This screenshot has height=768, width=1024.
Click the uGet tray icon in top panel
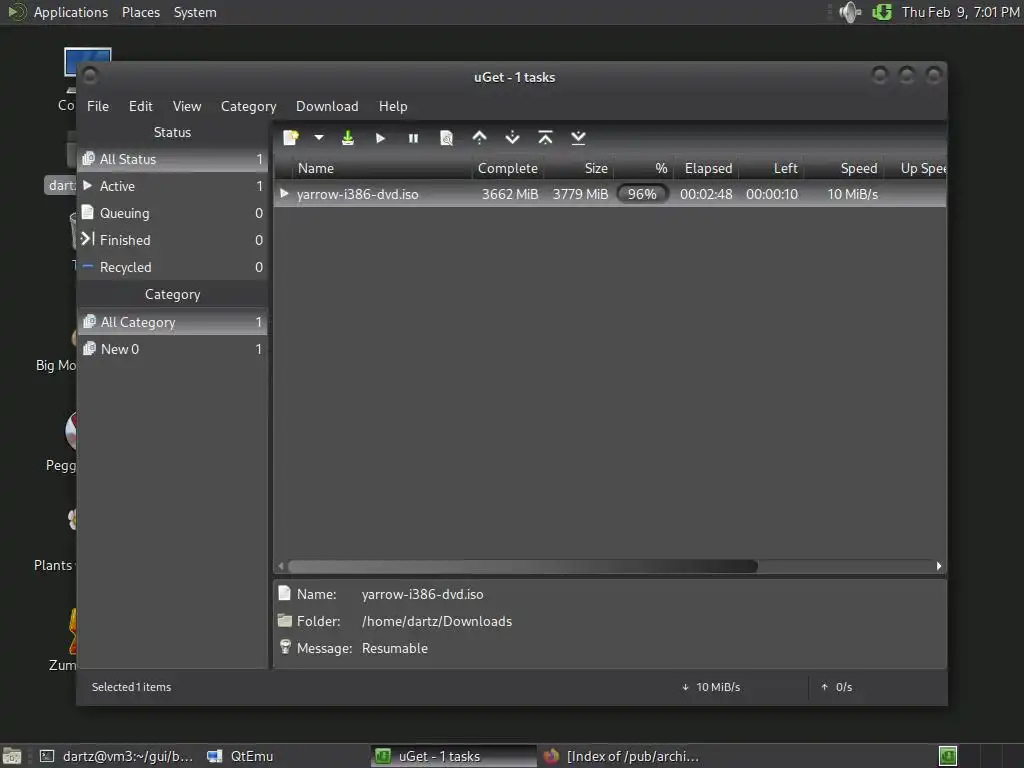point(882,12)
